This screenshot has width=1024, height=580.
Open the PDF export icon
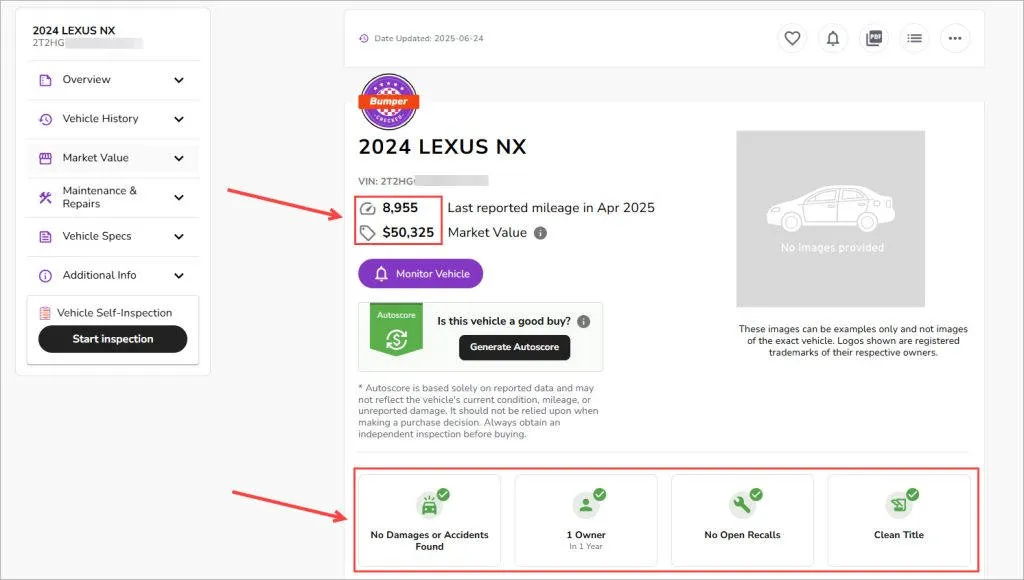click(874, 39)
